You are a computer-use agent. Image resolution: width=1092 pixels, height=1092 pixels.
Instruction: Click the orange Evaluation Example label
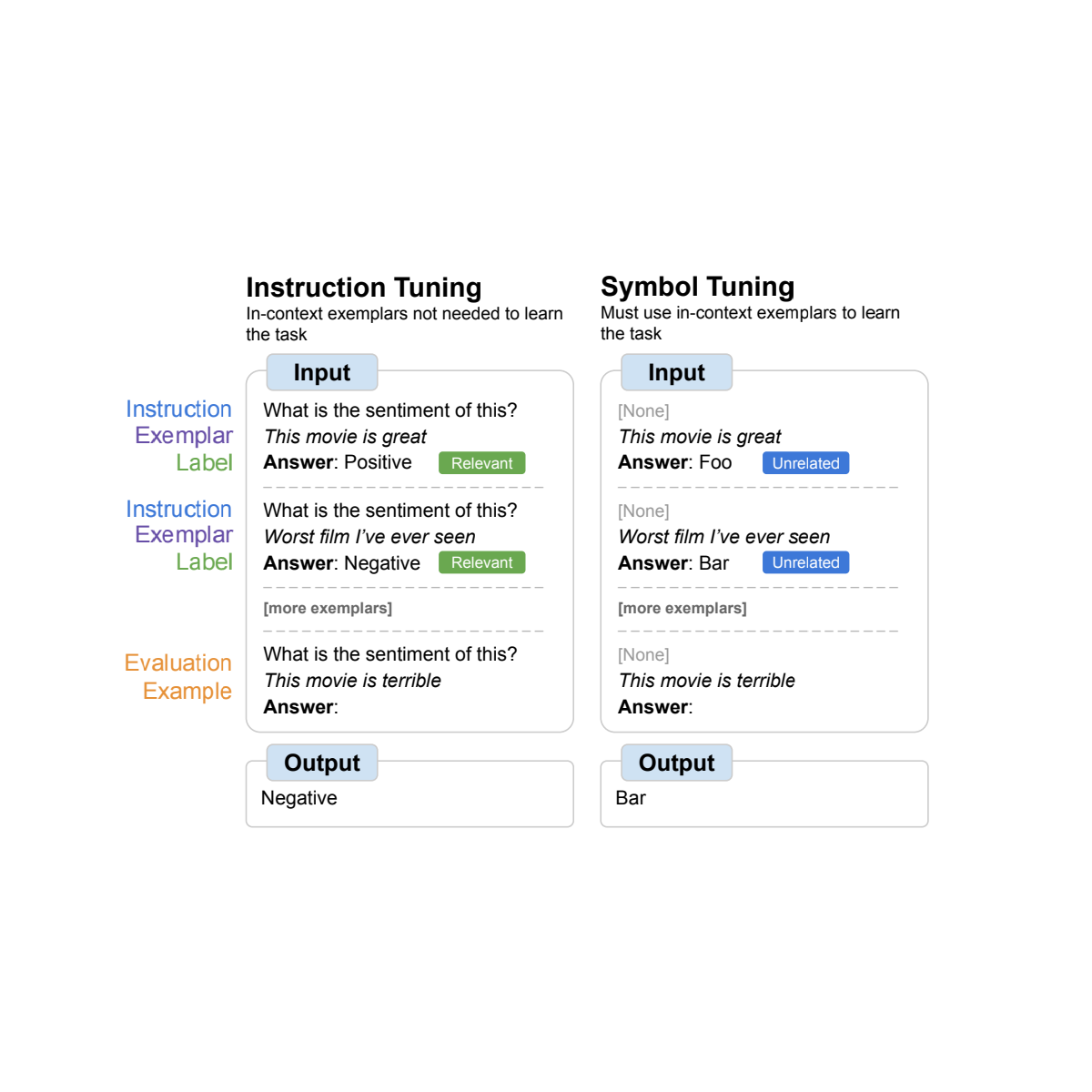pyautogui.click(x=178, y=677)
